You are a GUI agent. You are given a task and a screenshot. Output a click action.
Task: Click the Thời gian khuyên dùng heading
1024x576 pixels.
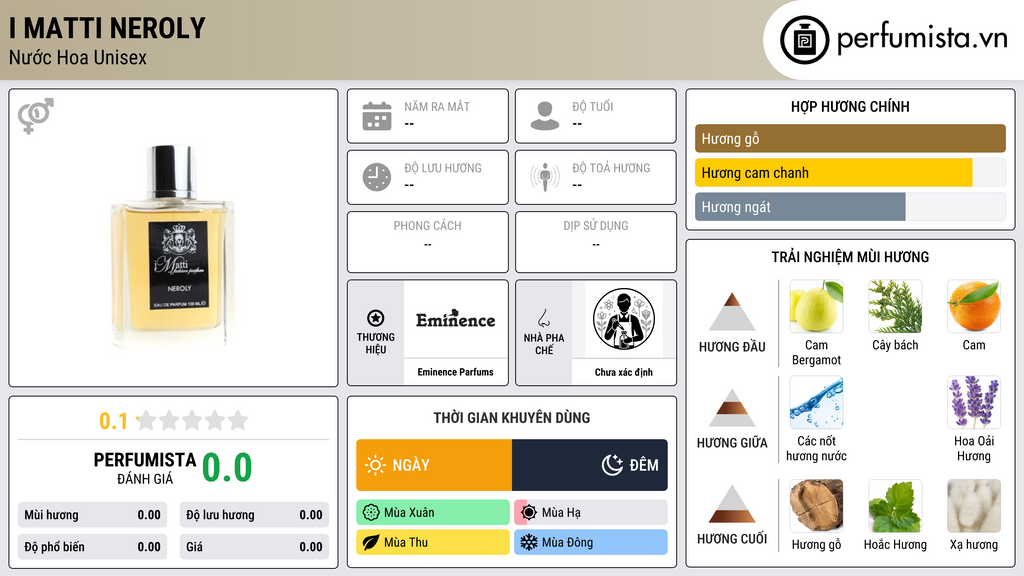click(512, 418)
